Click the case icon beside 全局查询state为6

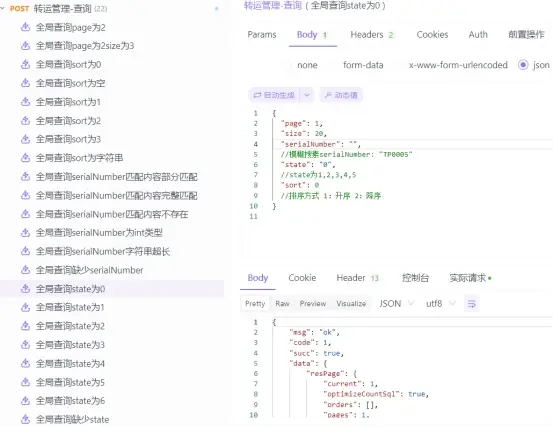pos(25,401)
